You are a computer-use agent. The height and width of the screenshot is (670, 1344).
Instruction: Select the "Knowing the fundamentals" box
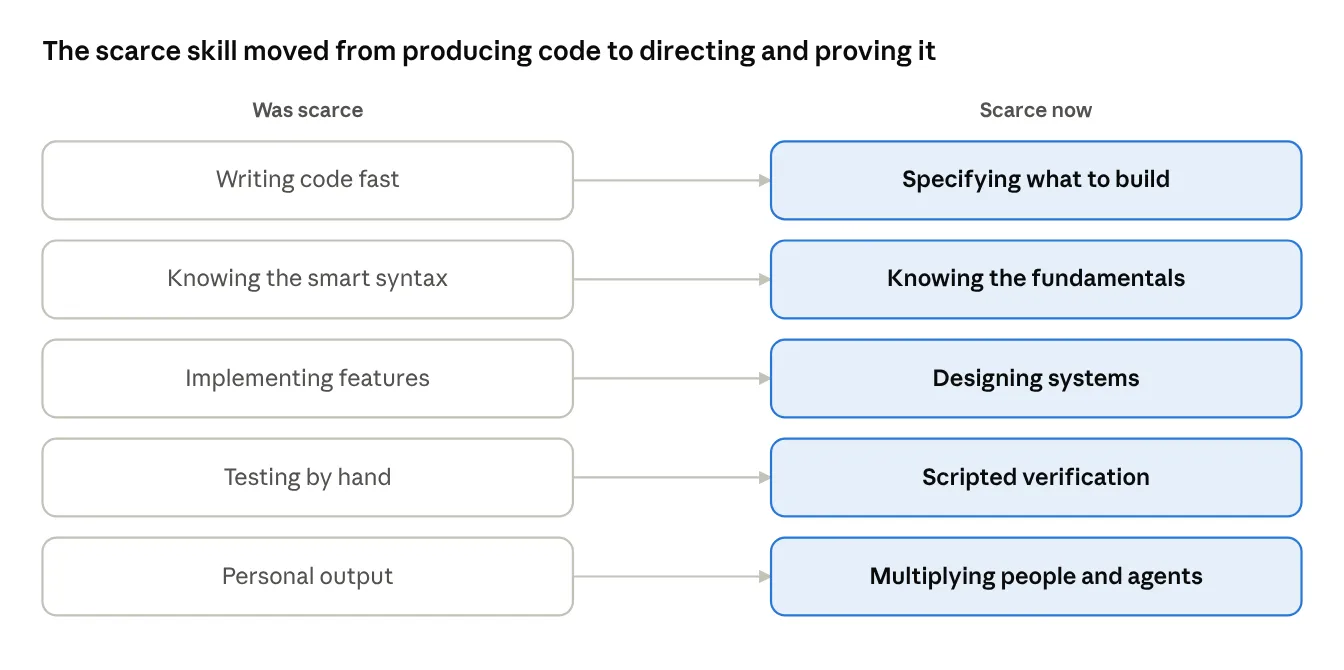(1036, 279)
